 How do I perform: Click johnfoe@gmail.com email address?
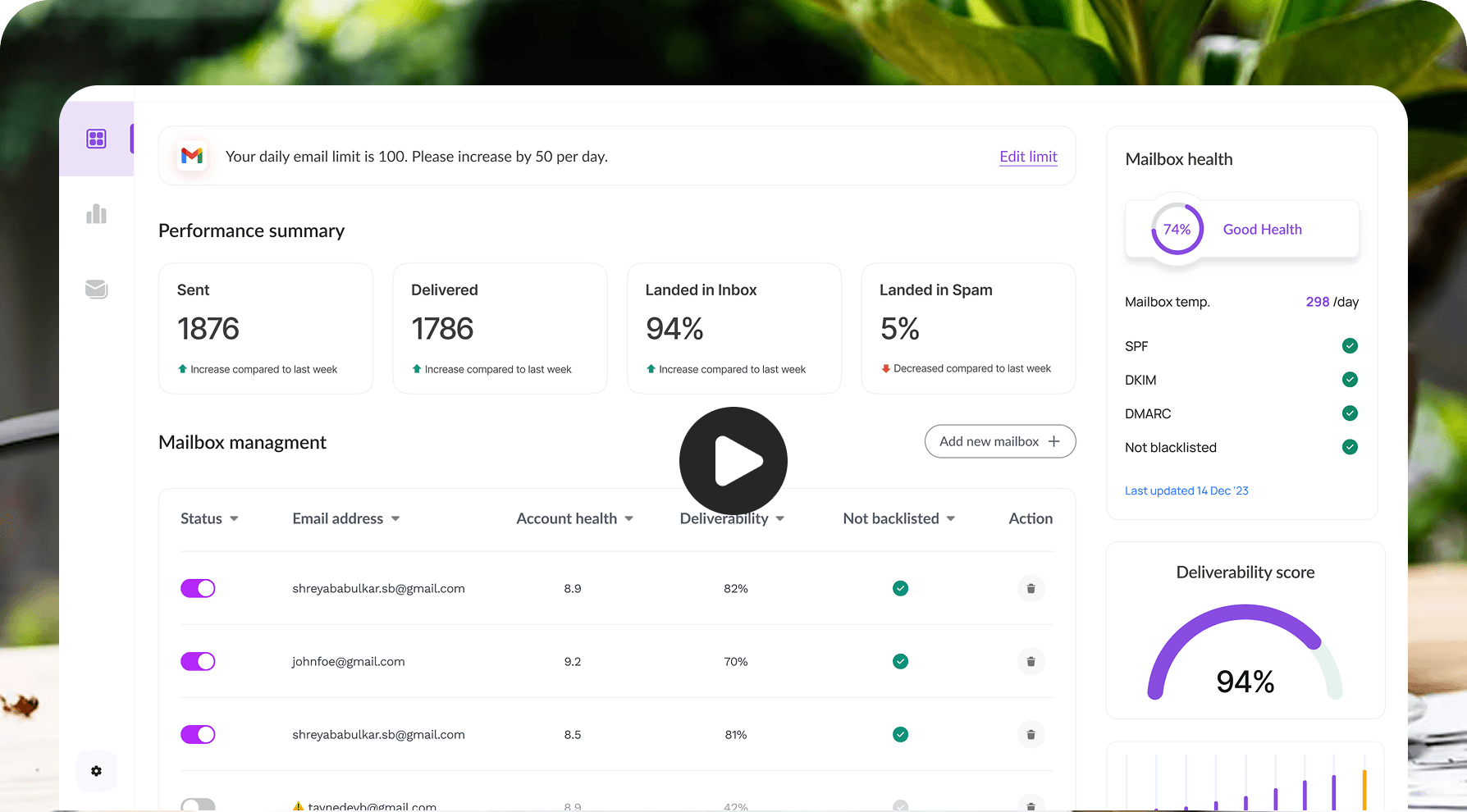[x=349, y=661]
